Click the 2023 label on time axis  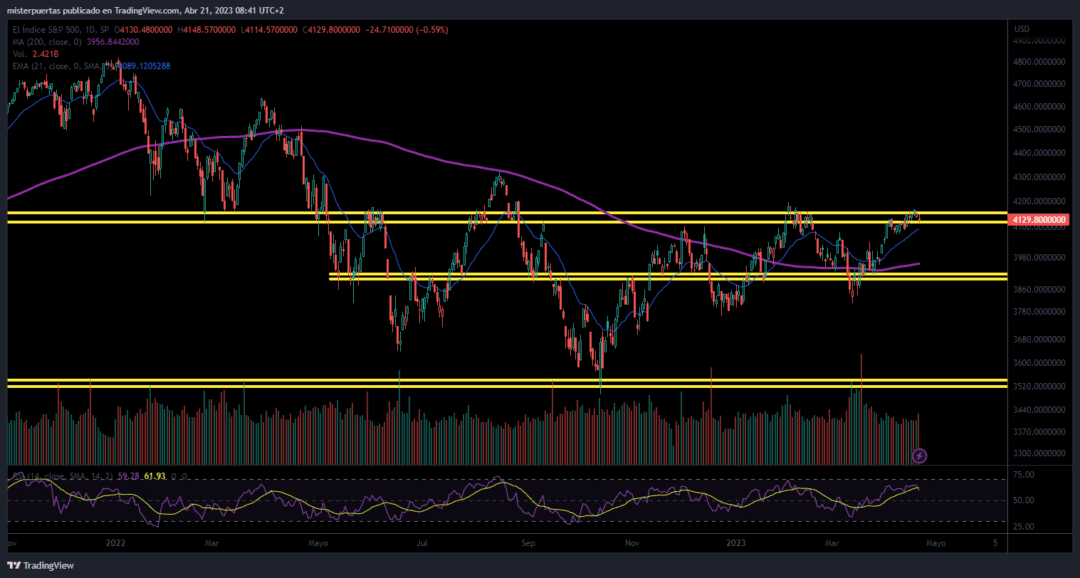735,543
